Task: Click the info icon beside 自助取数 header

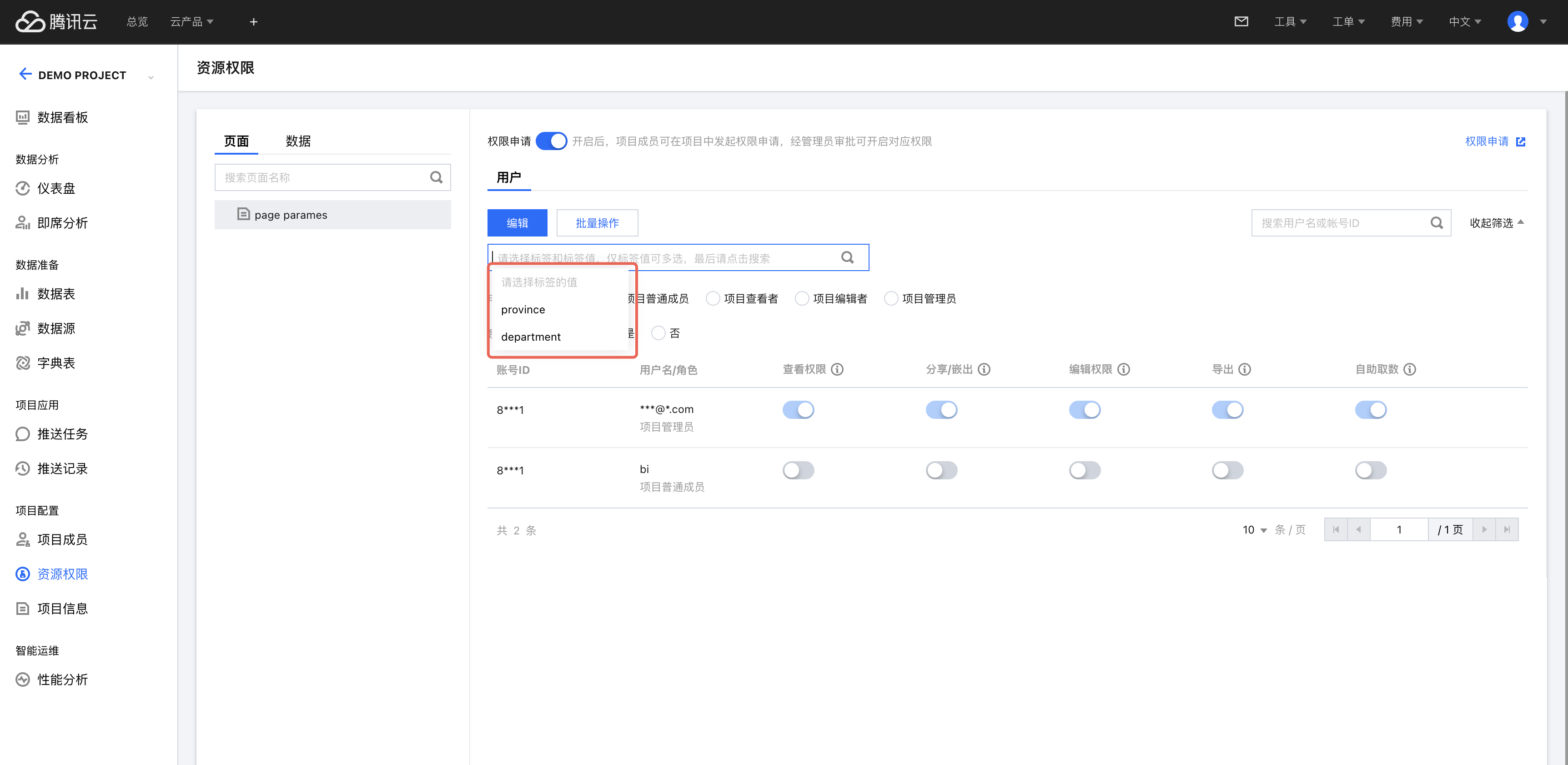Action: click(x=1410, y=369)
